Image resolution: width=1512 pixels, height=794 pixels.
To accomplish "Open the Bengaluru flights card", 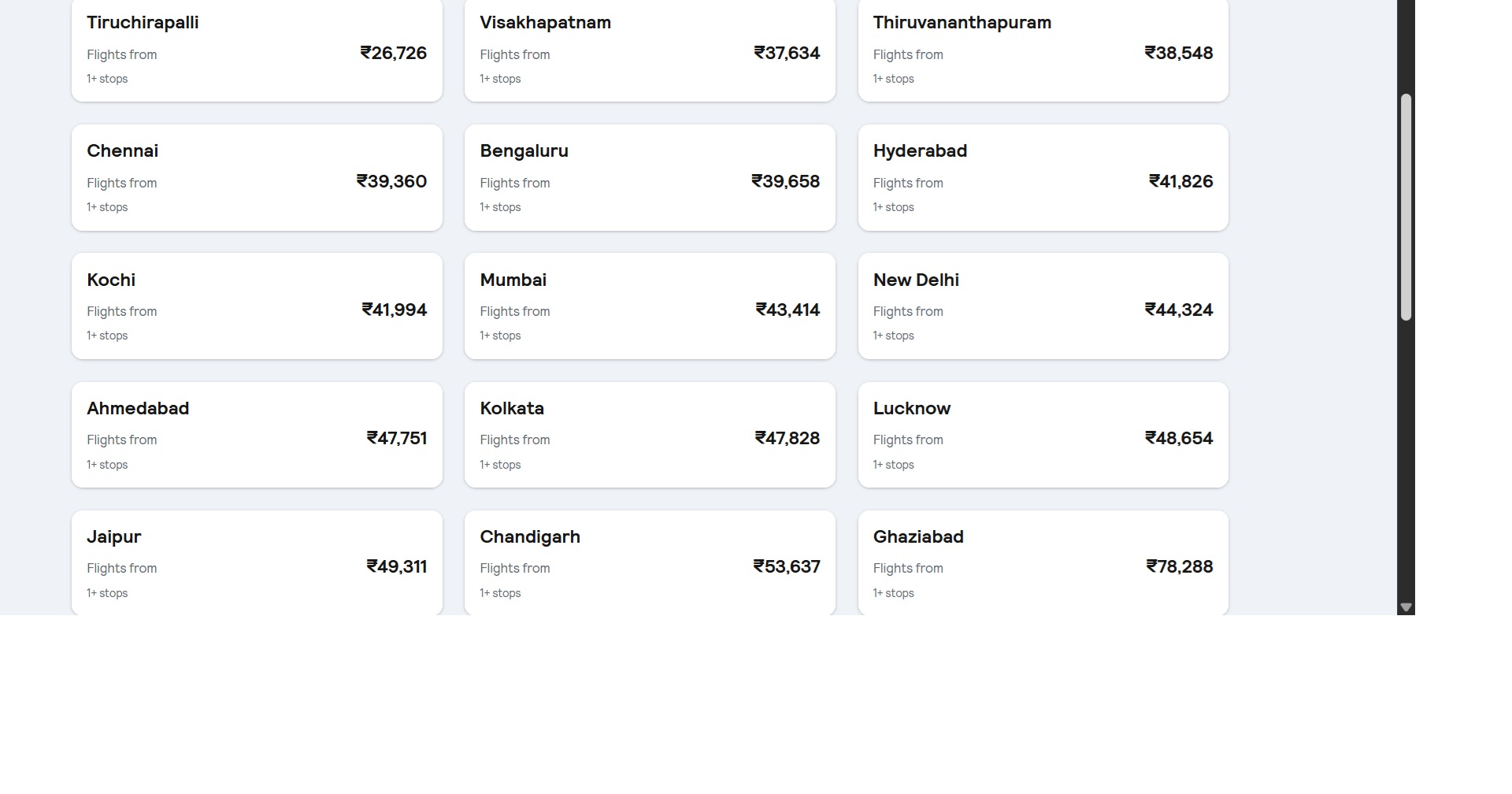I will coord(650,178).
